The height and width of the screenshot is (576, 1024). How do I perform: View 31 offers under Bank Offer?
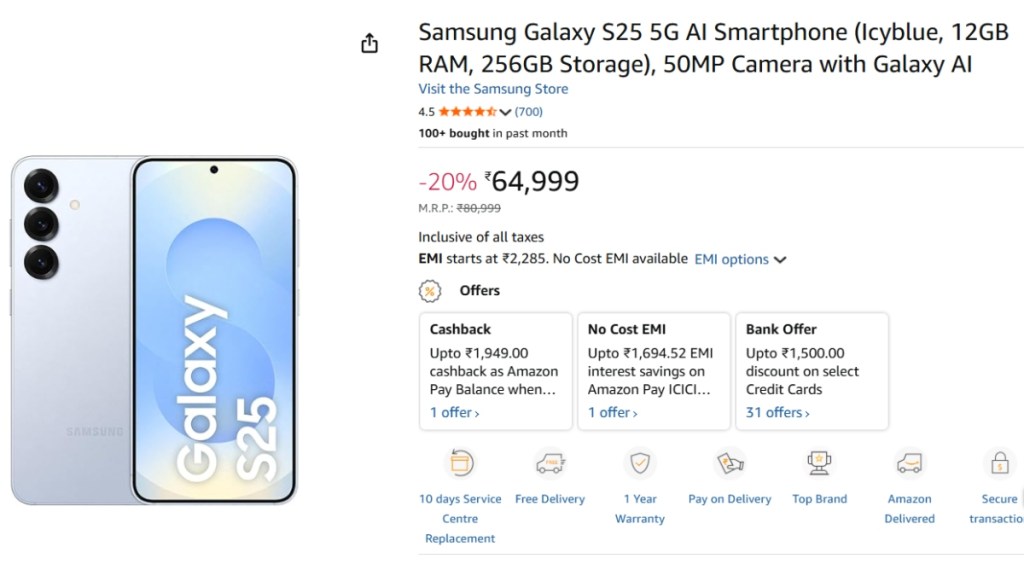point(777,412)
